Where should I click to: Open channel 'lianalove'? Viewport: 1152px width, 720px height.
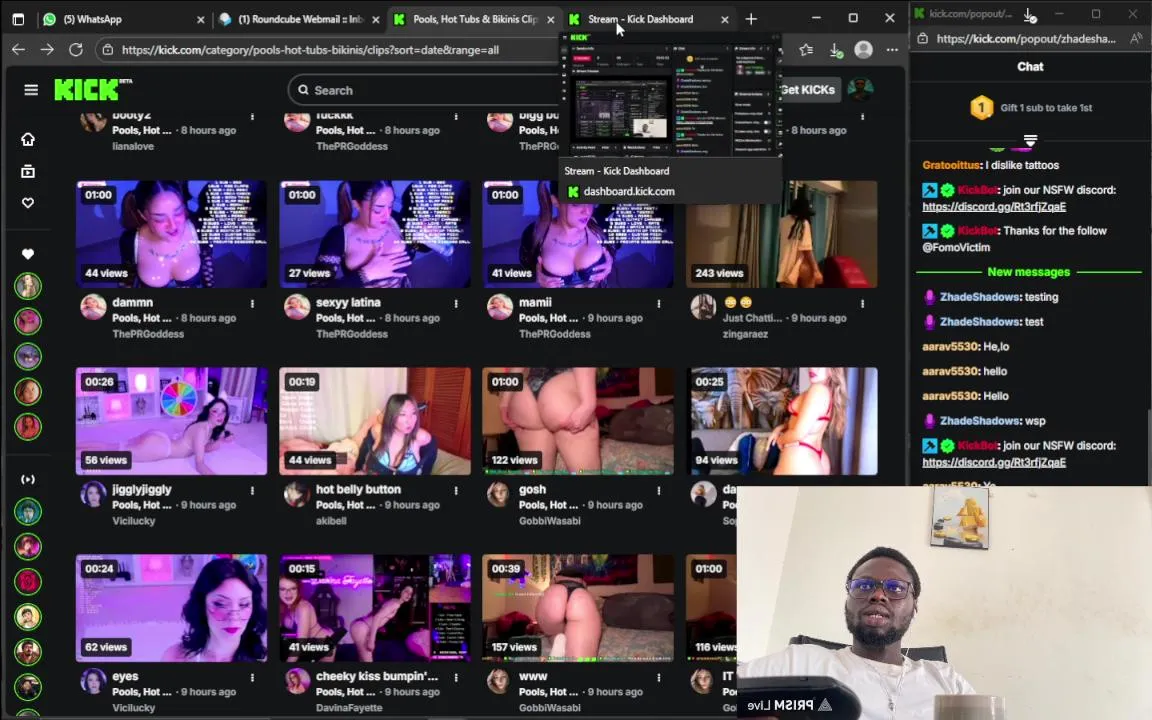pyautogui.click(x=133, y=146)
